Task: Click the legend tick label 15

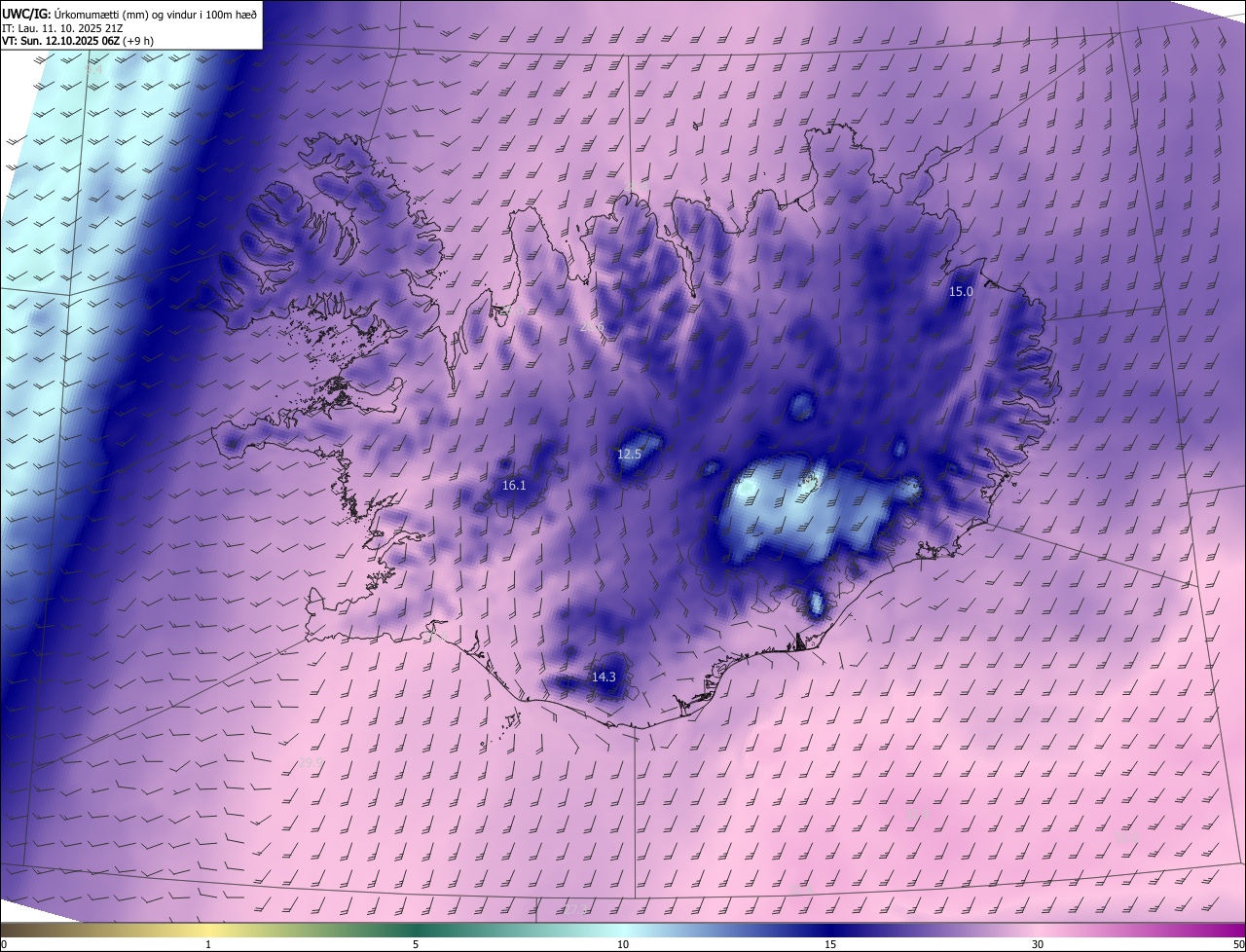Action: 830,944
